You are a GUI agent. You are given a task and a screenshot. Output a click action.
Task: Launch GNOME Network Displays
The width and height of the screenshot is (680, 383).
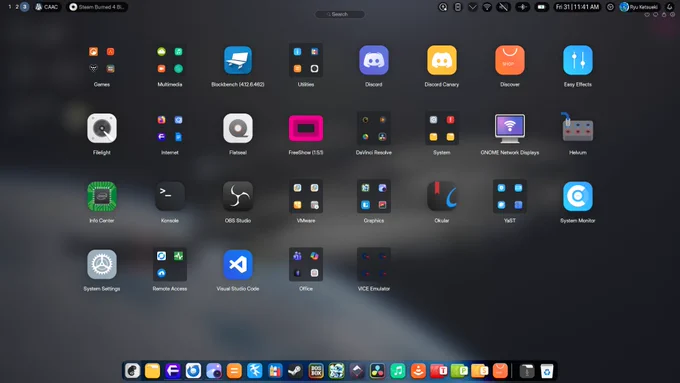pos(510,128)
